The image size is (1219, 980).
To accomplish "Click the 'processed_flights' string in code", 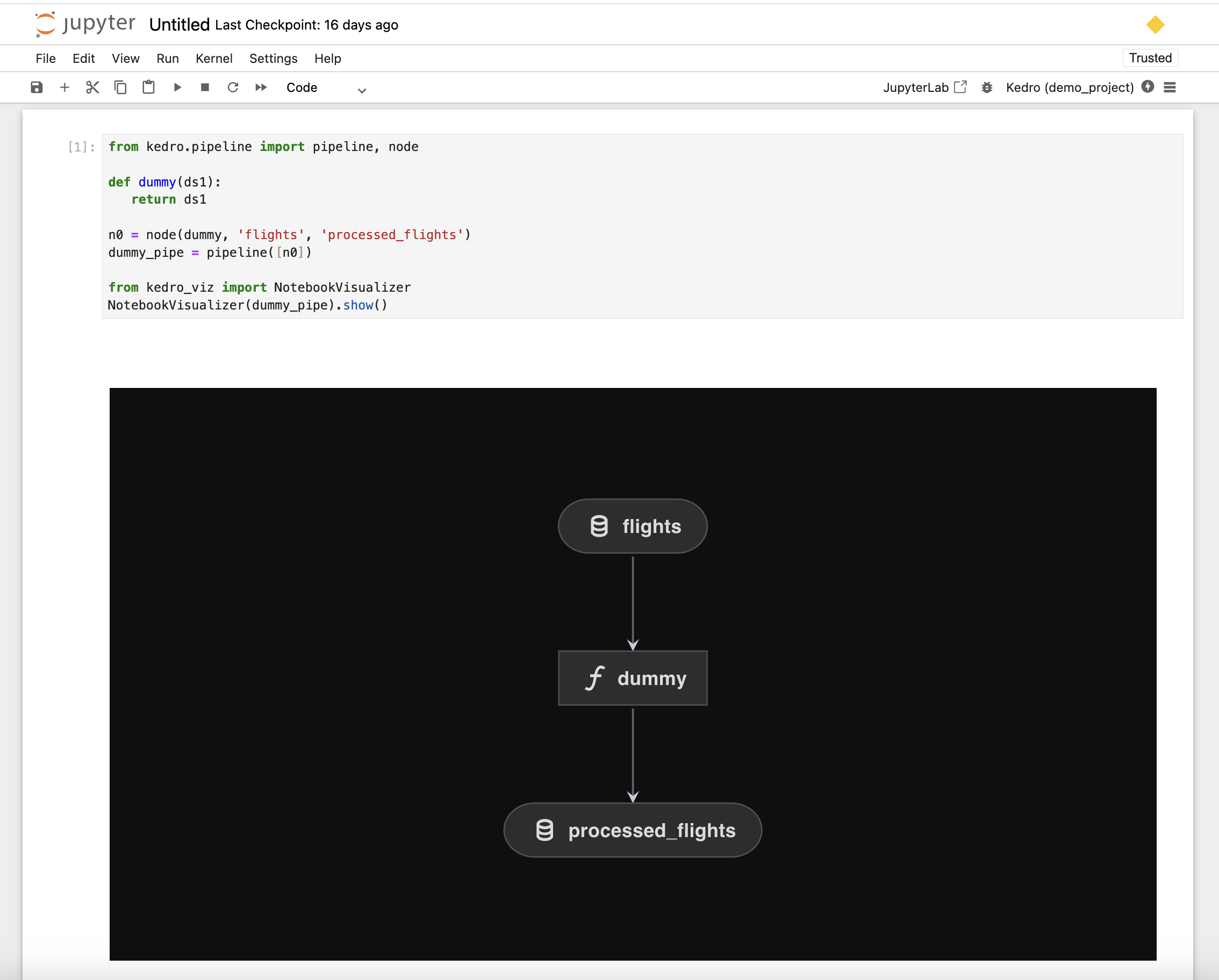I will click(x=392, y=235).
